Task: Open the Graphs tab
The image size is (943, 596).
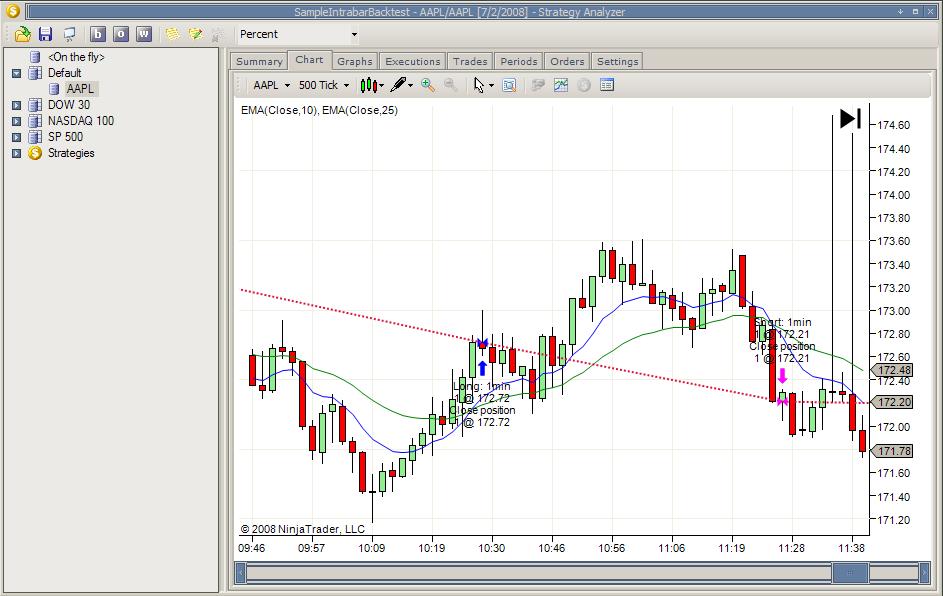Action: 355,61
